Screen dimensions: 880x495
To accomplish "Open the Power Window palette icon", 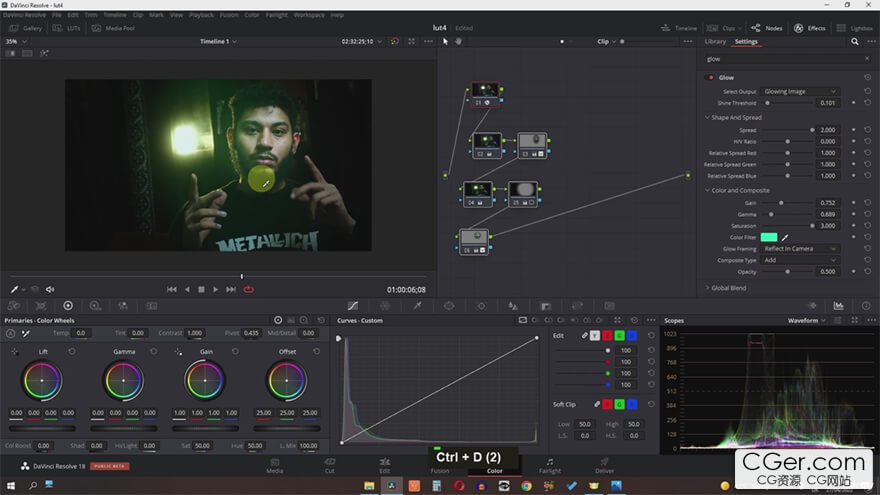I will coord(449,305).
